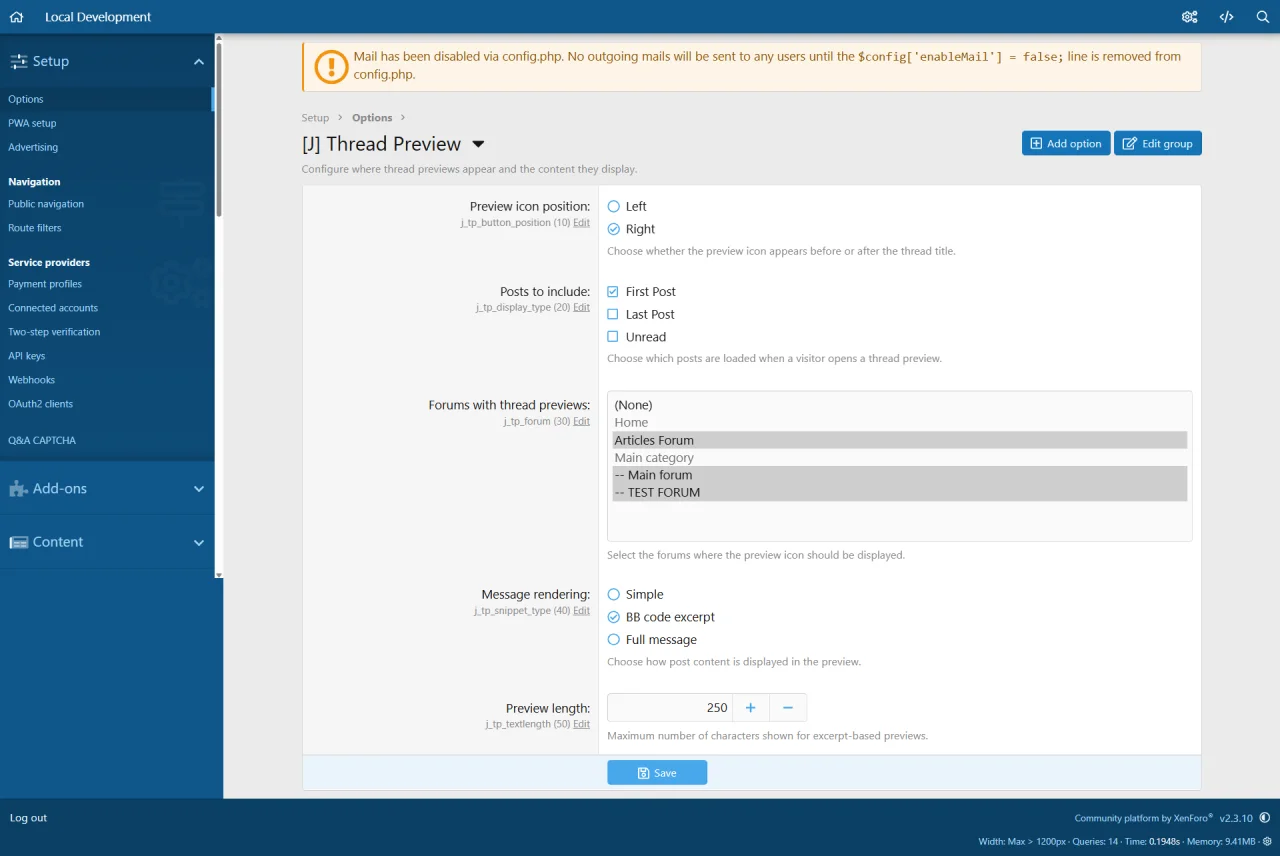Click the sidebar vertical scrollbar
The width and height of the screenshot is (1280, 856).
219,128
